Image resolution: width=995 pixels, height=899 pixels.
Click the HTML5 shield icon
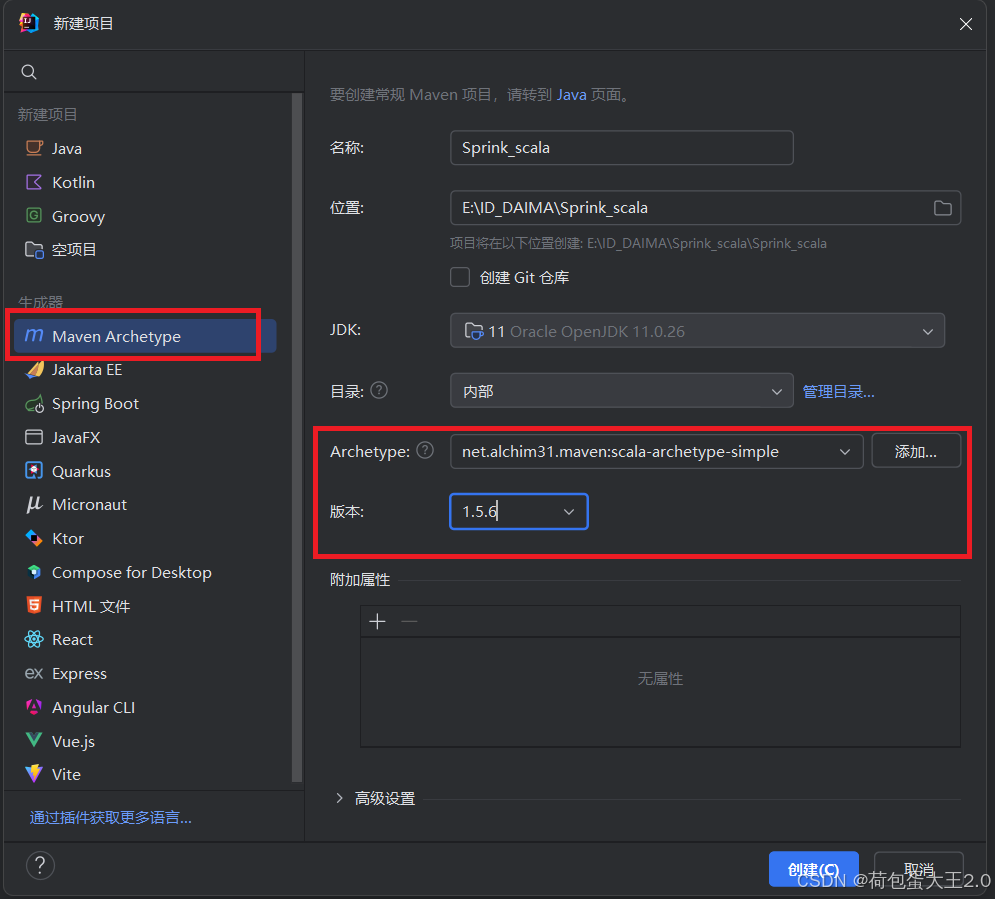[34, 605]
